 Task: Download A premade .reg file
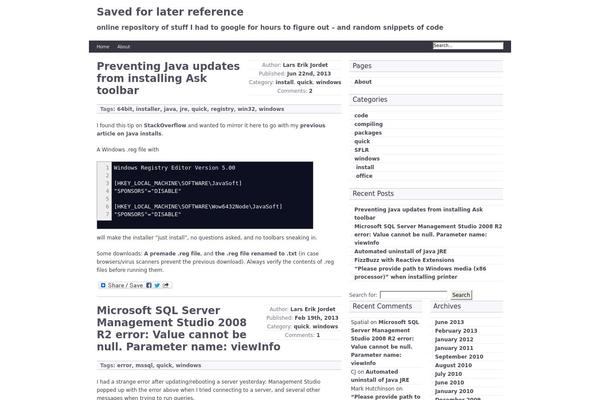coord(172,253)
